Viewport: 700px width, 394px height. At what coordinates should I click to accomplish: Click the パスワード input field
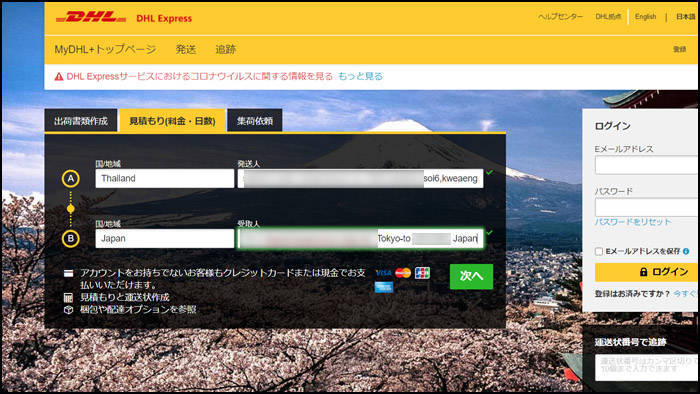pyautogui.click(x=646, y=207)
